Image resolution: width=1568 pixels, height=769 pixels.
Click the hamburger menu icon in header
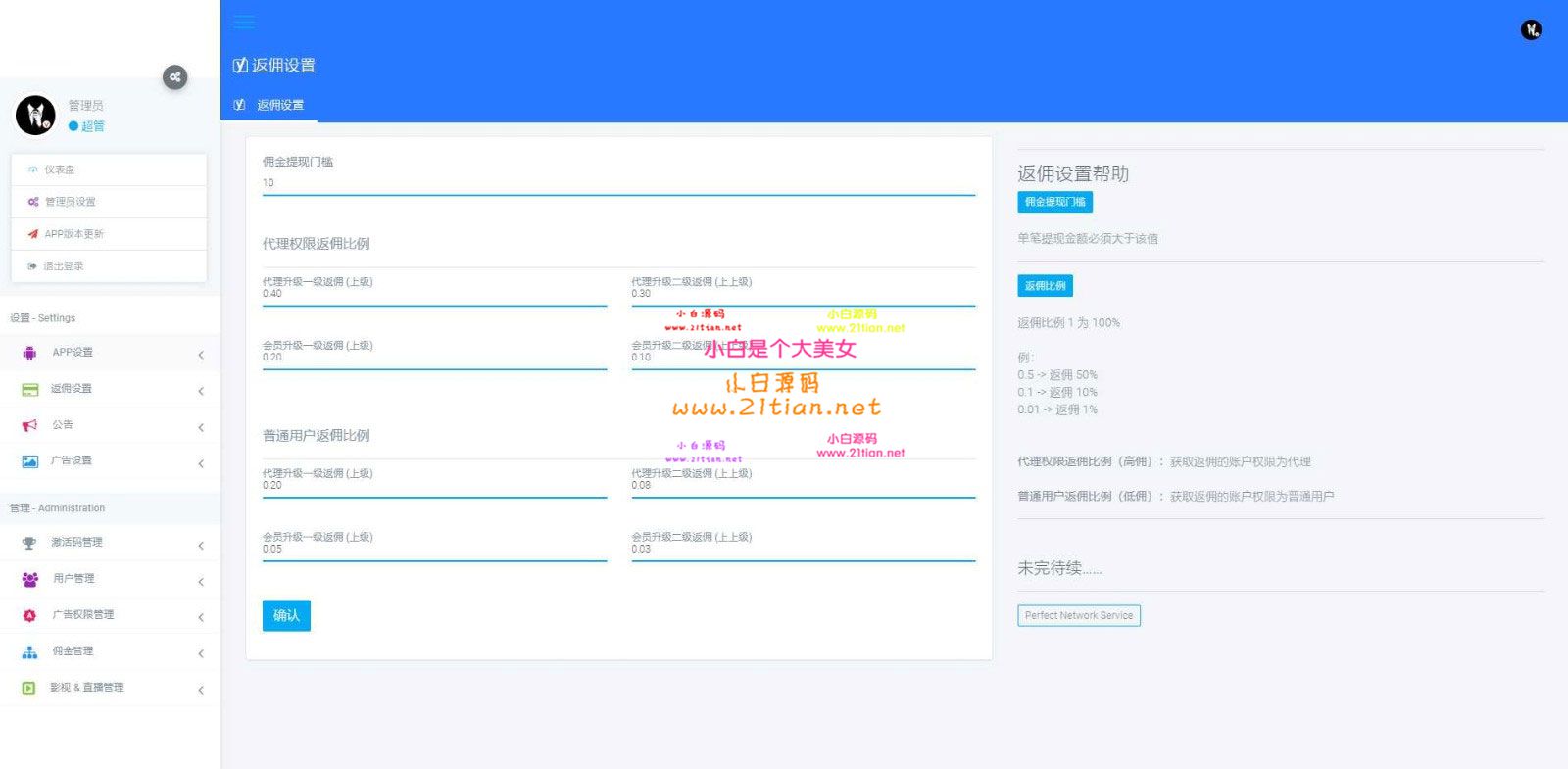[244, 22]
